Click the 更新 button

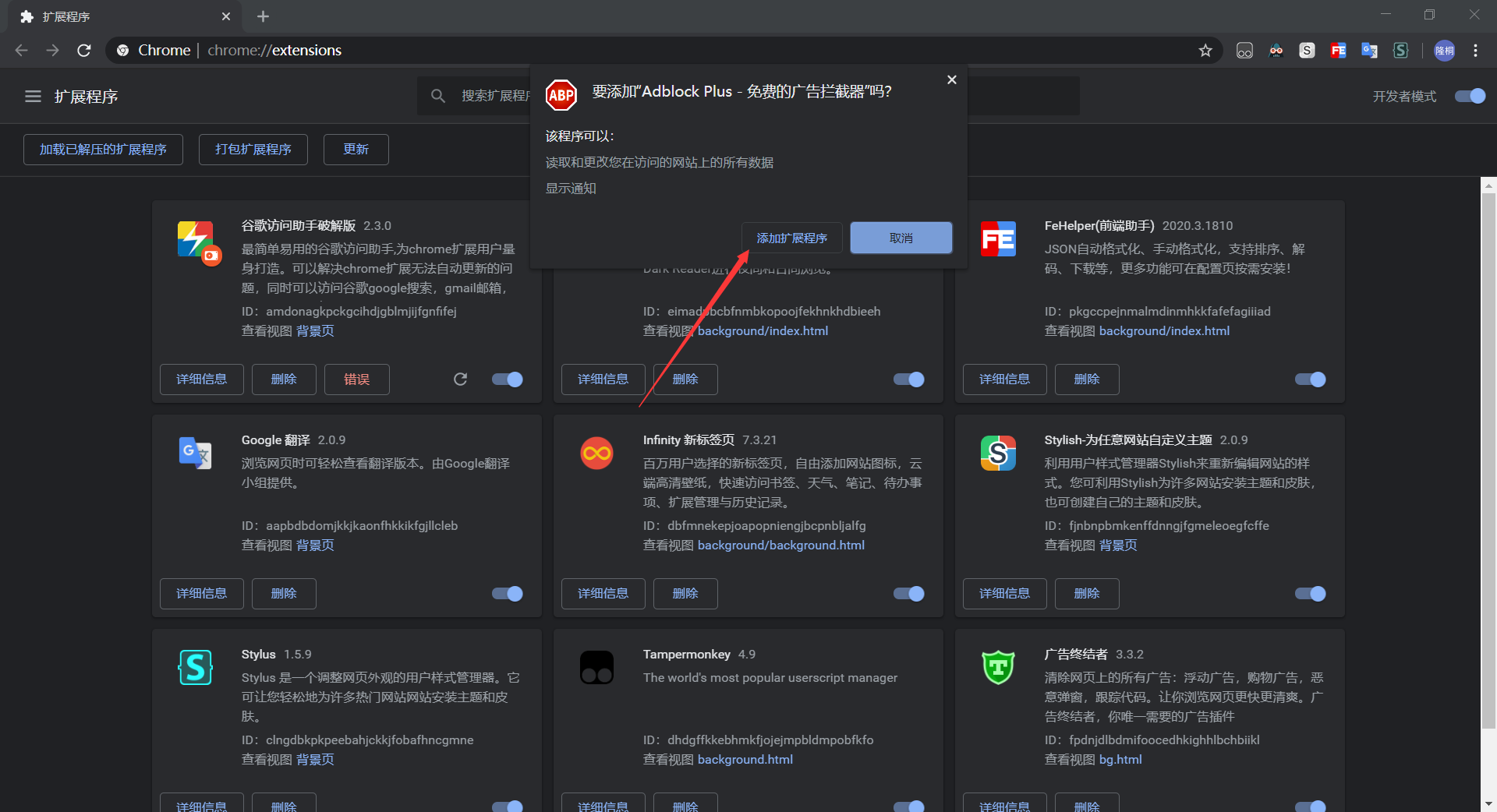356,150
